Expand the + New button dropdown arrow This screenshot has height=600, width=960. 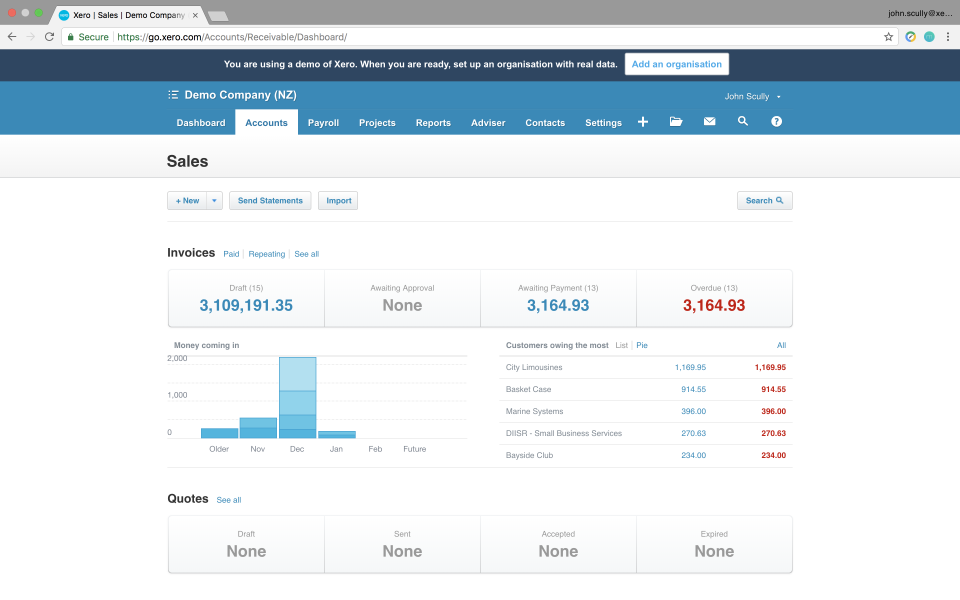(x=212, y=200)
